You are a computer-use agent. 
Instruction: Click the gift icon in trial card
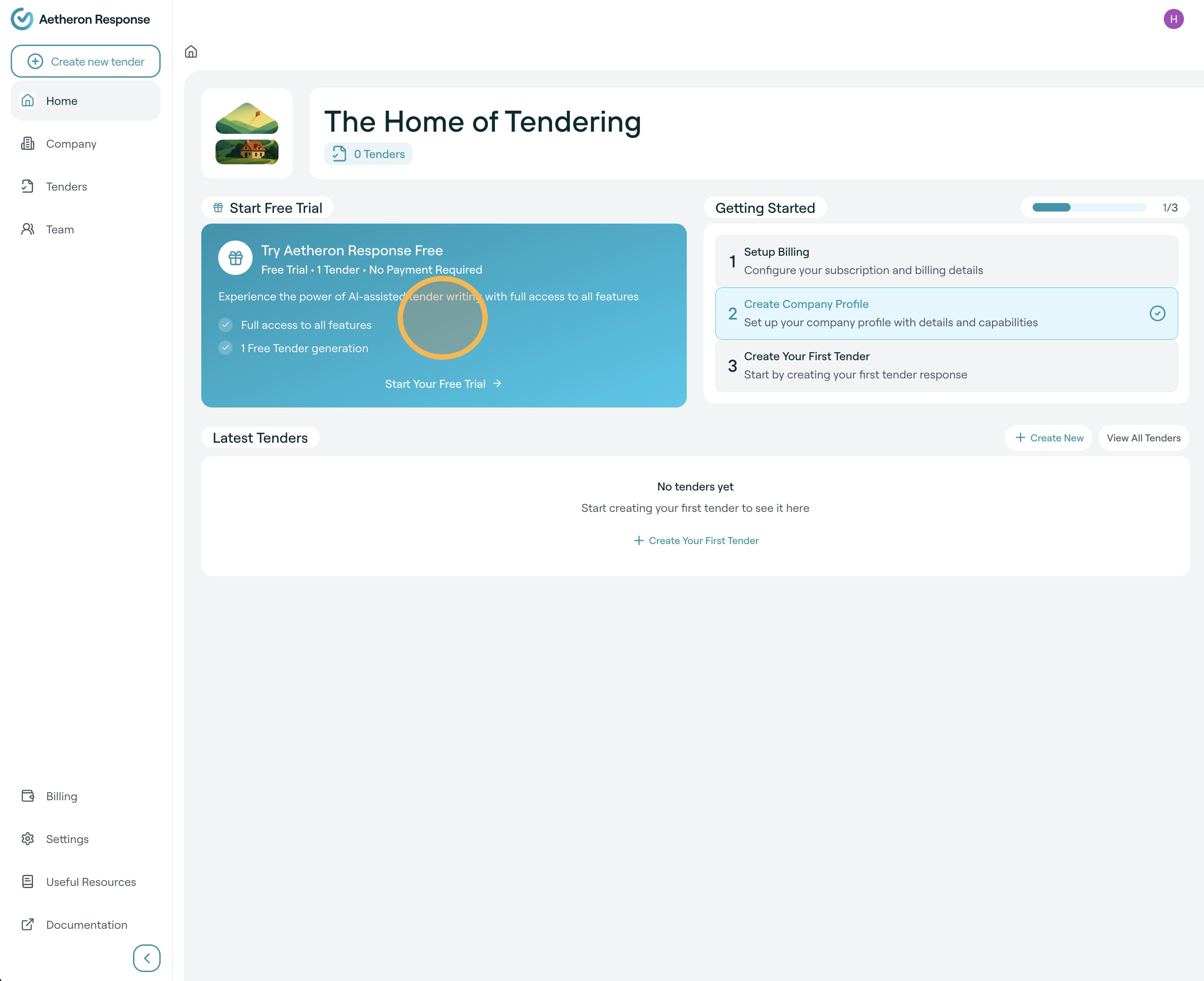[x=235, y=258]
